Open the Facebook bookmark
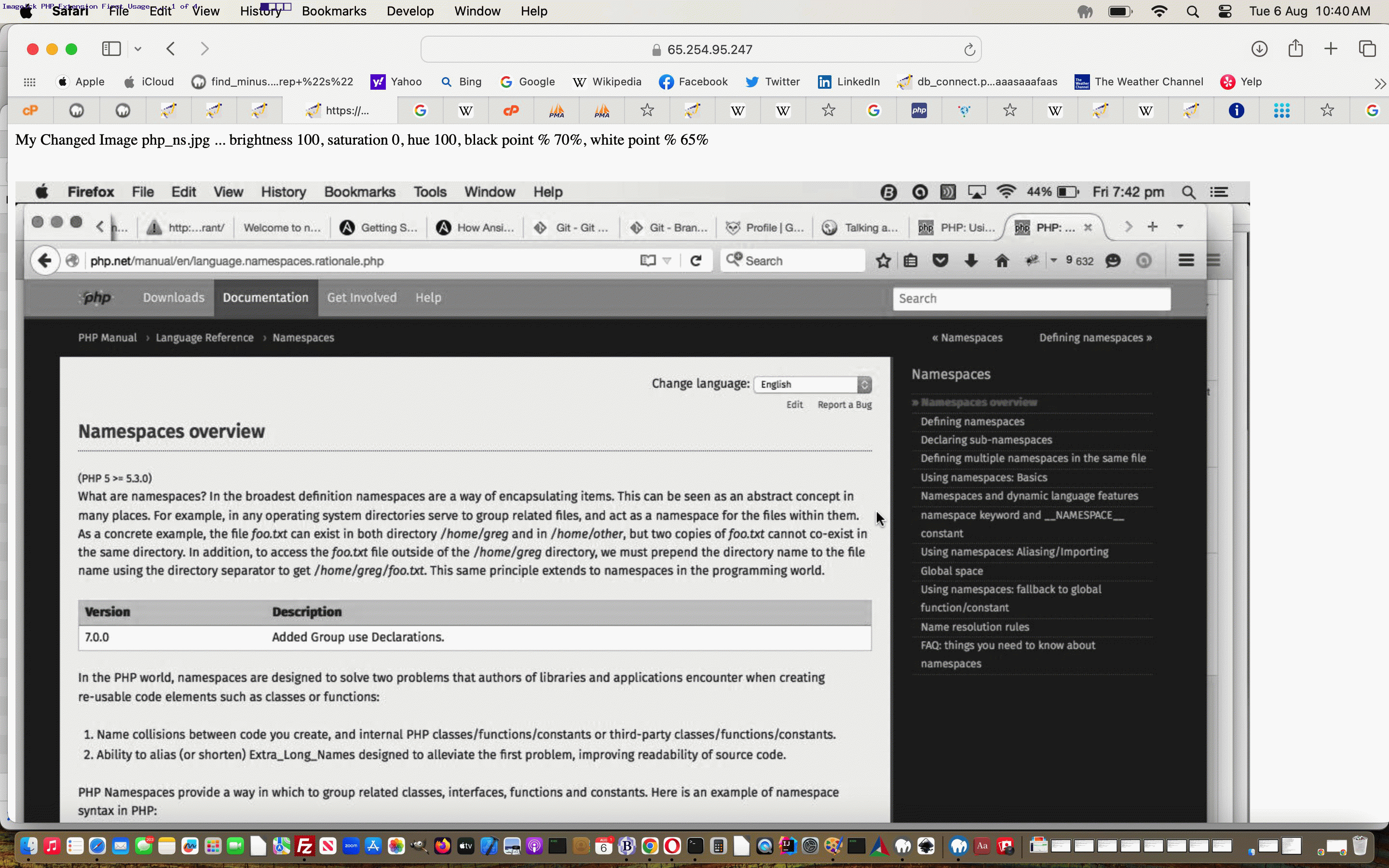 coord(694,81)
